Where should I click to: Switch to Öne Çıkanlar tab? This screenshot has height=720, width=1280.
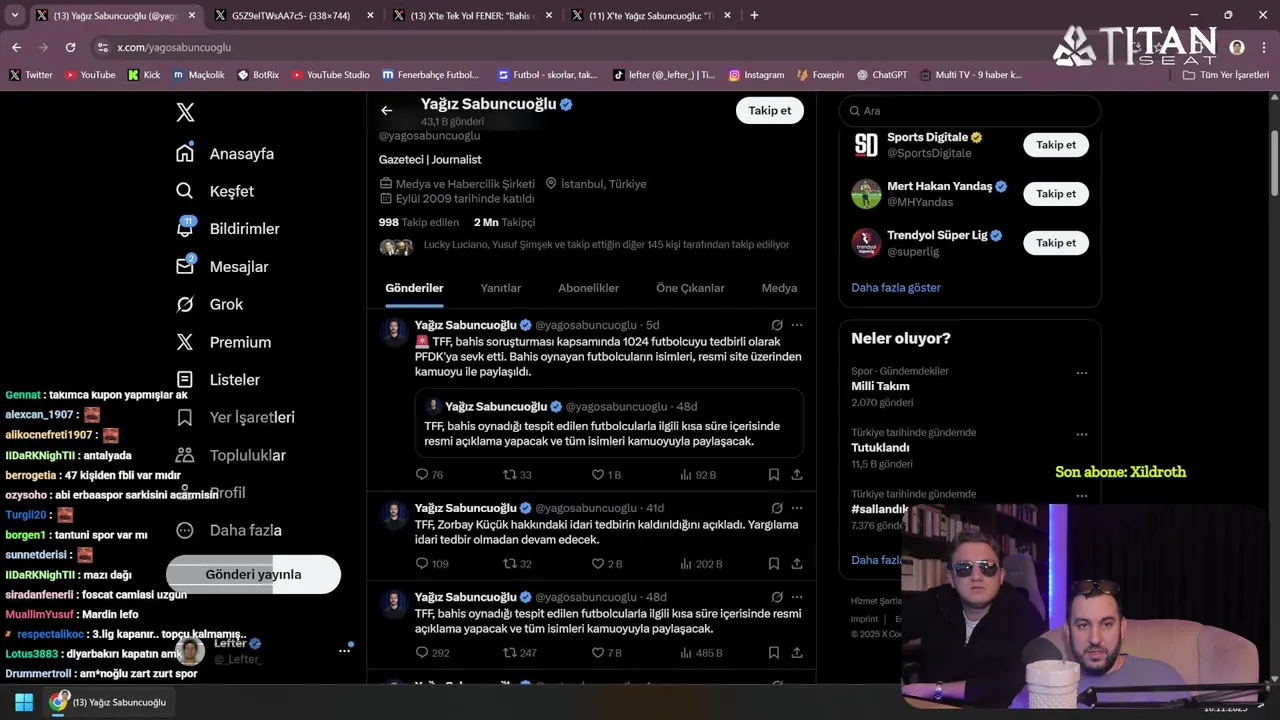(x=690, y=288)
